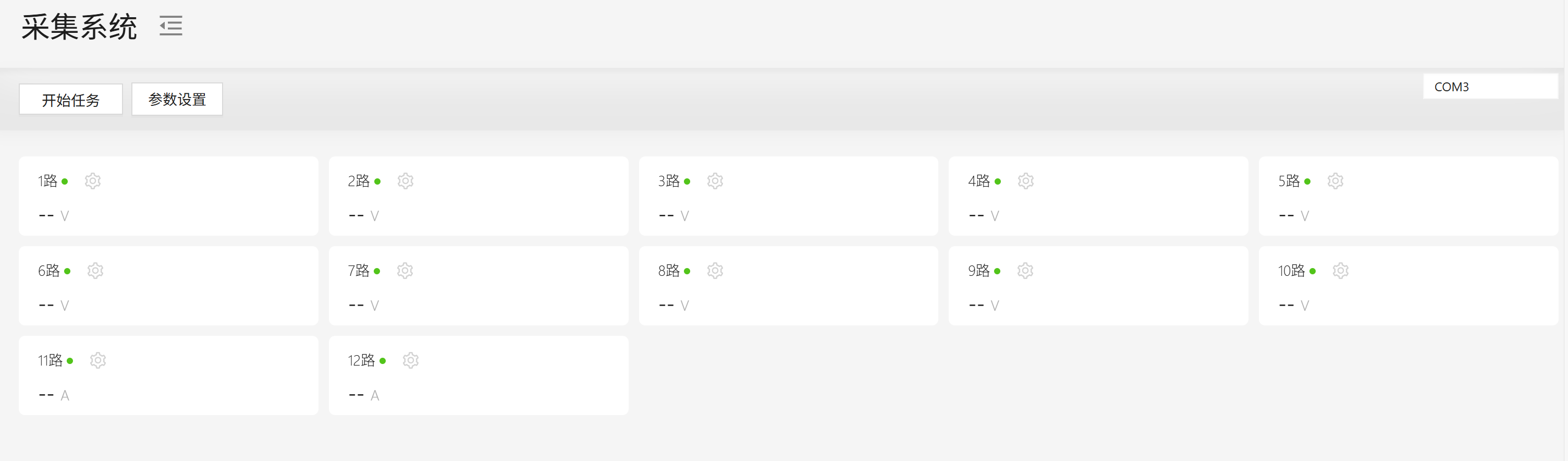This screenshot has height=461, width=1568.
Task: Click the 参数设置 button
Action: (177, 99)
